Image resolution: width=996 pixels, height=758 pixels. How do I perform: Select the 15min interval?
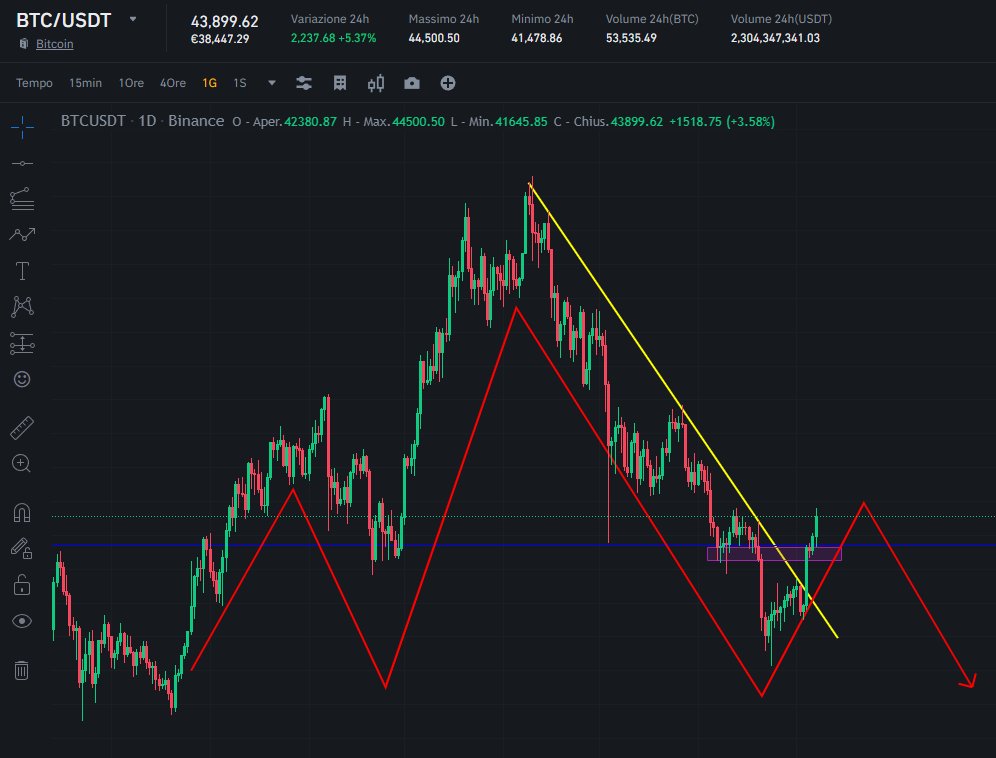[85, 83]
